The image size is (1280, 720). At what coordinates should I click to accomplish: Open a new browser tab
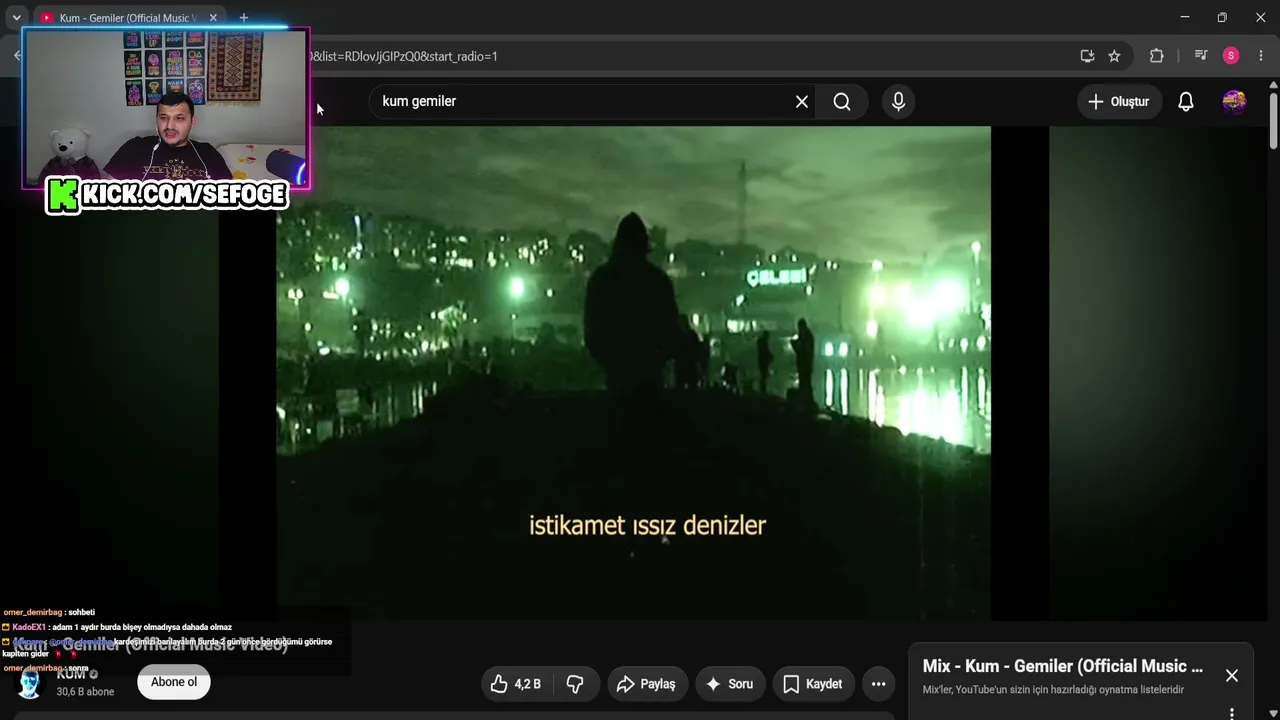tap(243, 17)
